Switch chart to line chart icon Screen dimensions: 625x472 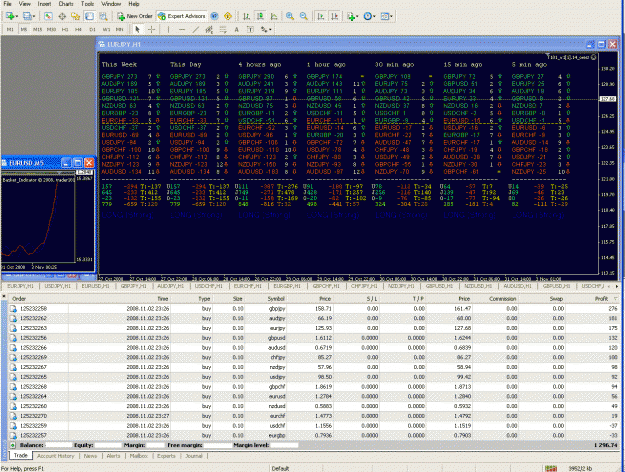[274, 16]
